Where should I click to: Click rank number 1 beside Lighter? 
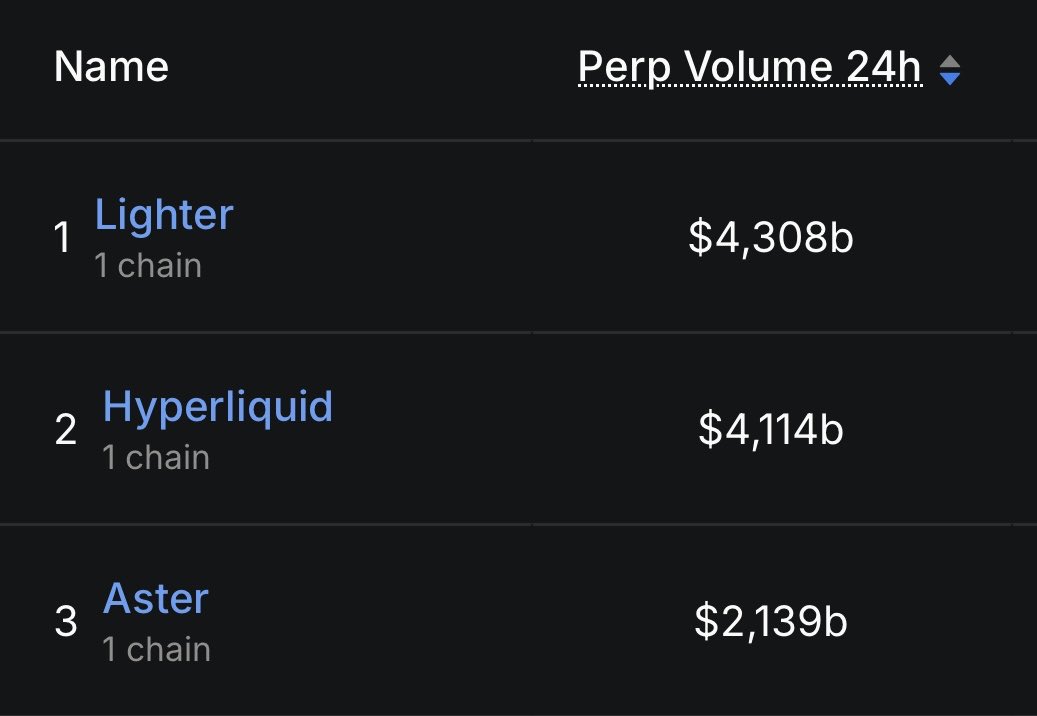click(62, 239)
